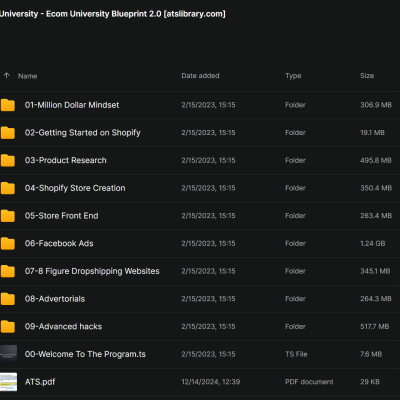This screenshot has width=400, height=400.
Task: Click the PDF document type cell
Action: (309, 382)
